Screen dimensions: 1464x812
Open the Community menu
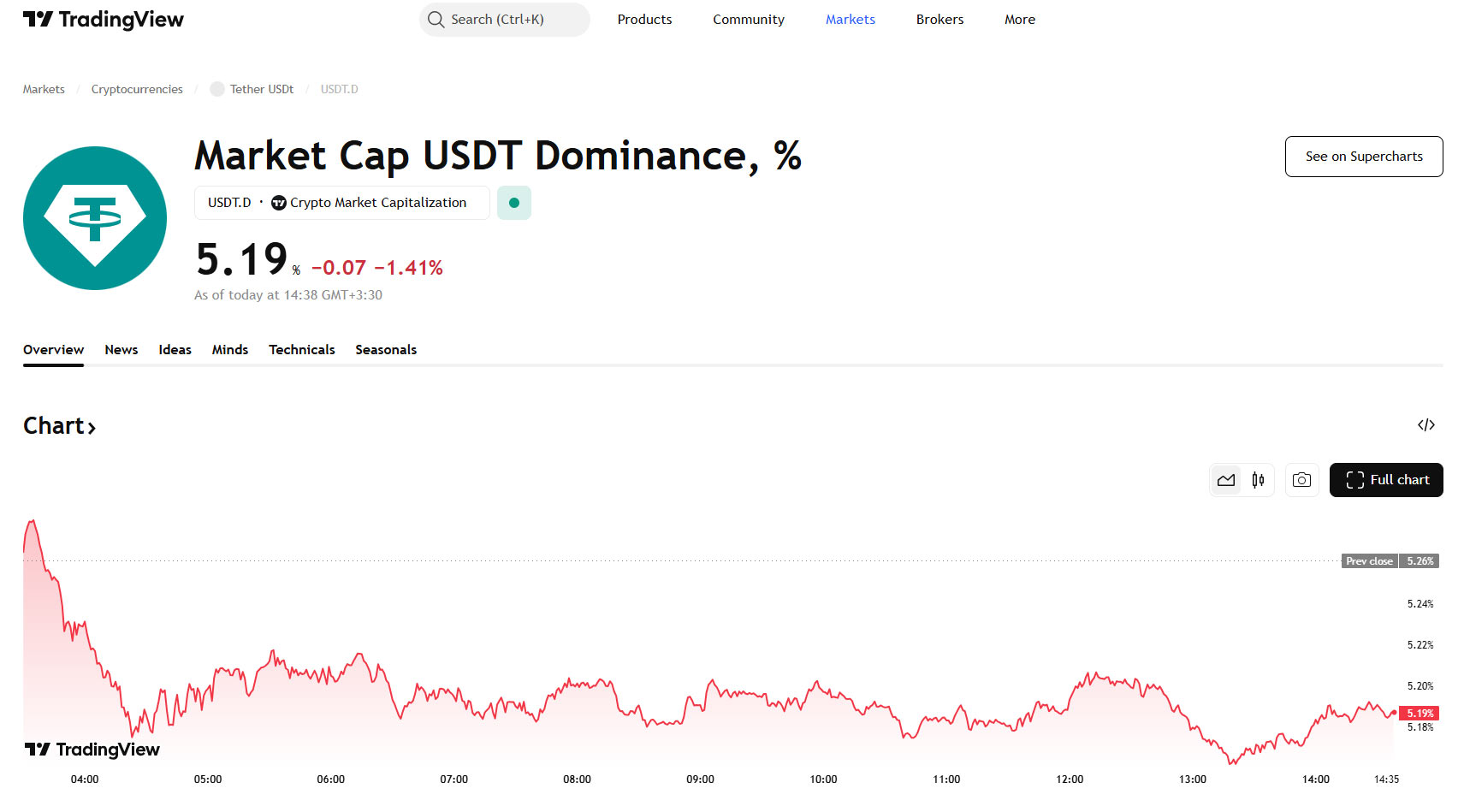pyautogui.click(x=748, y=20)
